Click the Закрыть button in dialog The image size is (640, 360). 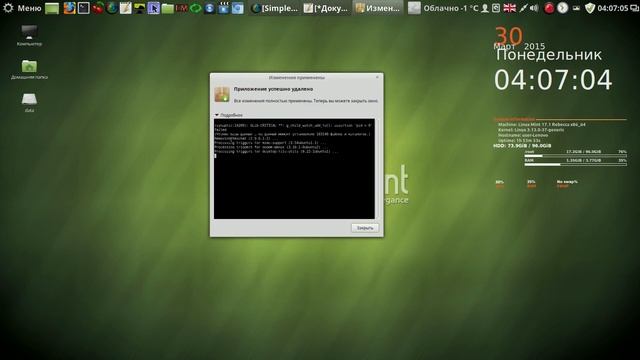coord(365,228)
